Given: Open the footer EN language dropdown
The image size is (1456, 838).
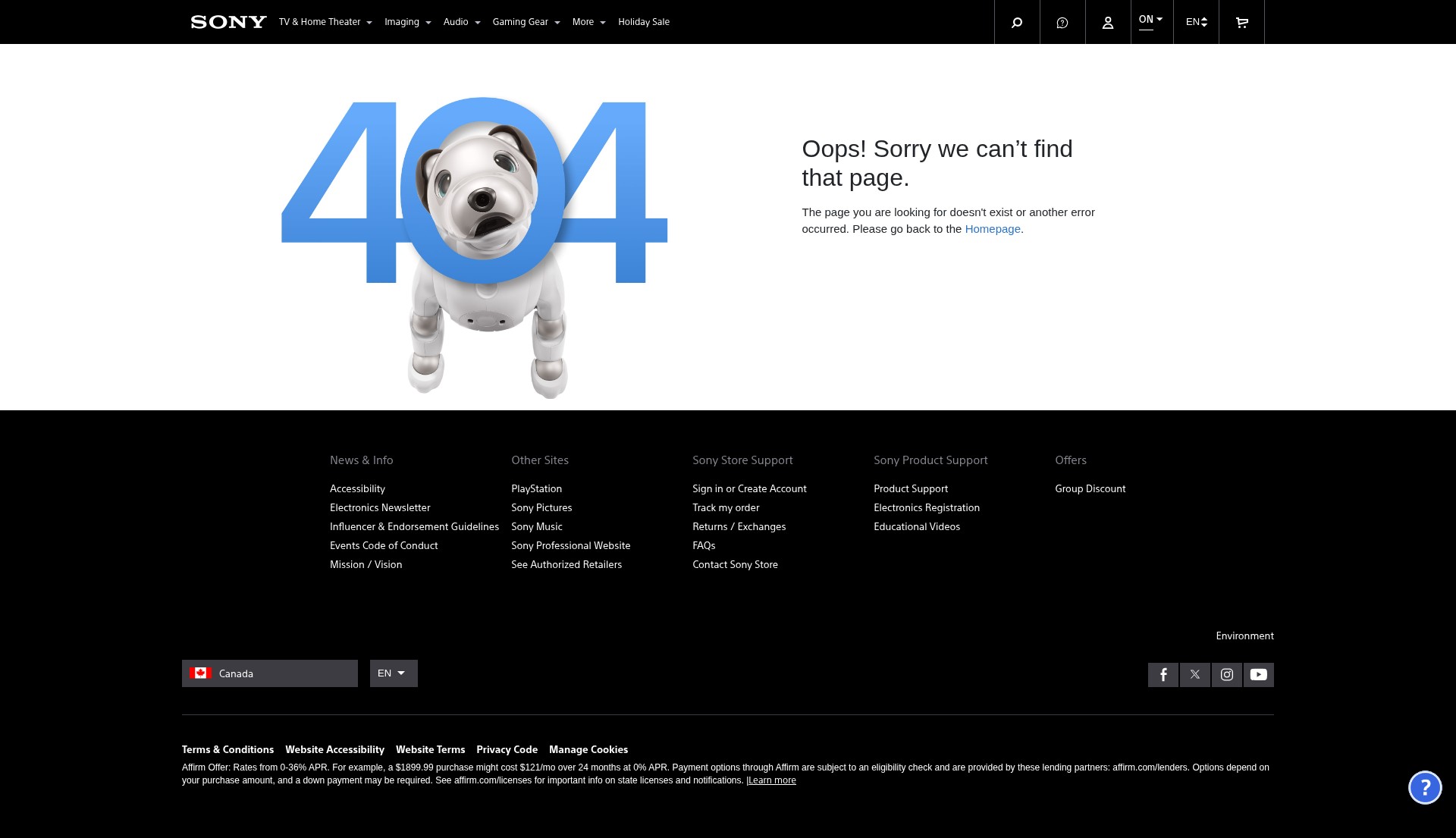Looking at the screenshot, I should pos(394,673).
